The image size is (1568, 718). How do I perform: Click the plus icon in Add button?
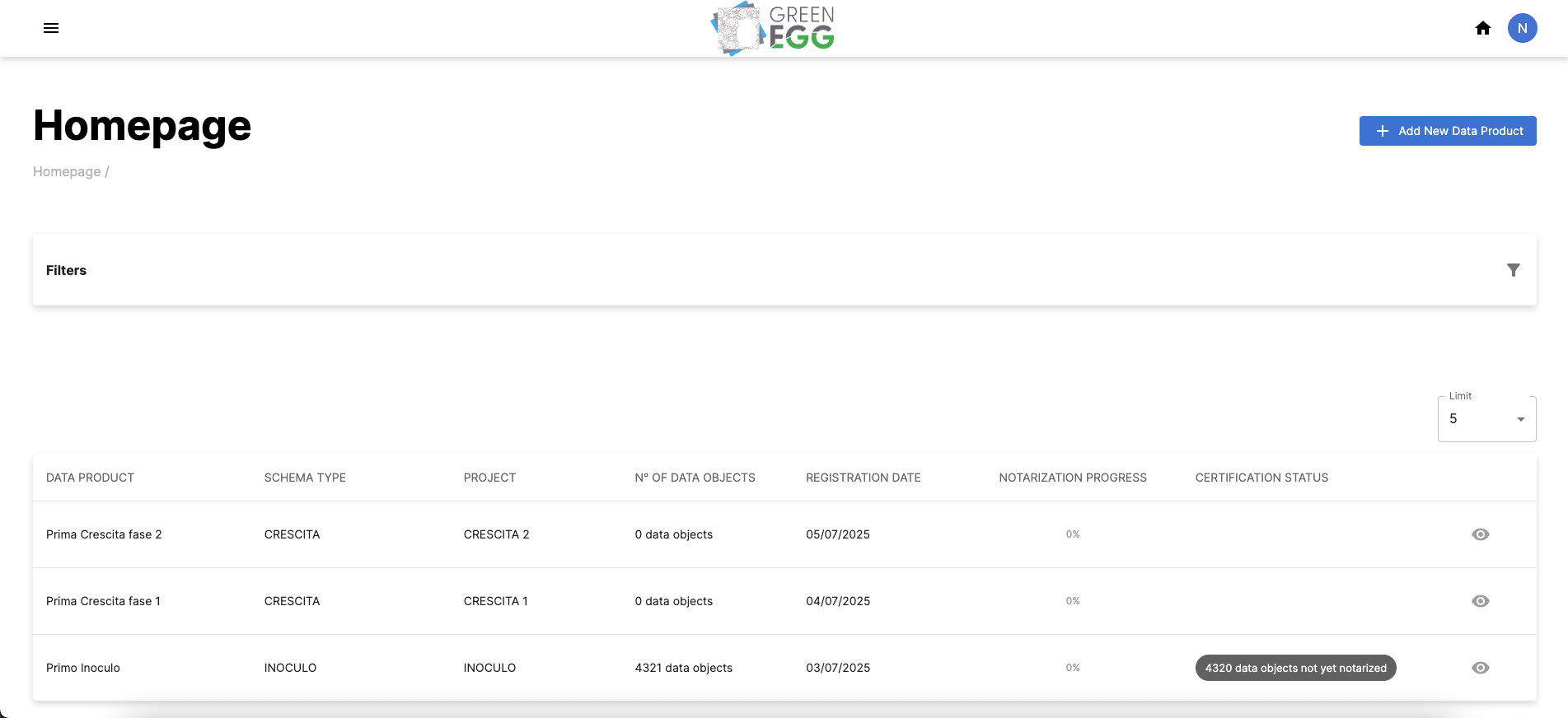pyautogui.click(x=1382, y=131)
